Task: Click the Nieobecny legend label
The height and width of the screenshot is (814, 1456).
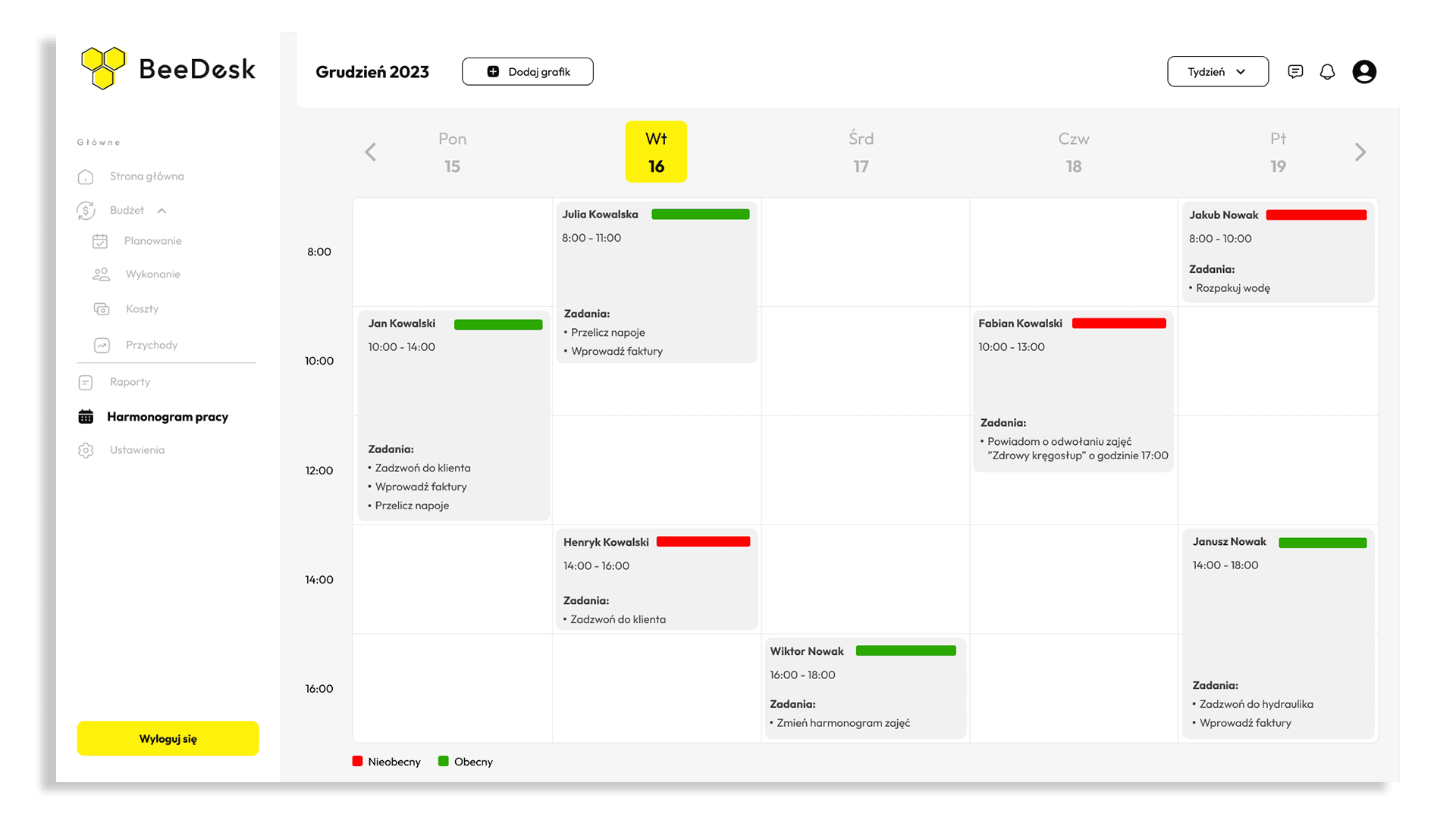Action: (x=394, y=762)
